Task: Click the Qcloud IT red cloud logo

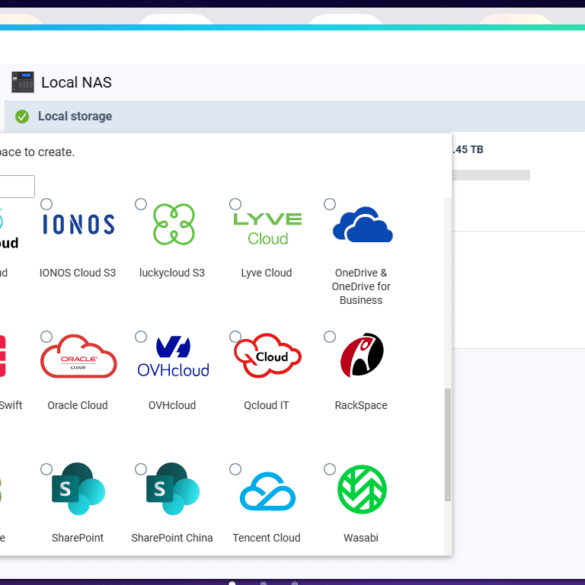Action: pyautogui.click(x=268, y=356)
